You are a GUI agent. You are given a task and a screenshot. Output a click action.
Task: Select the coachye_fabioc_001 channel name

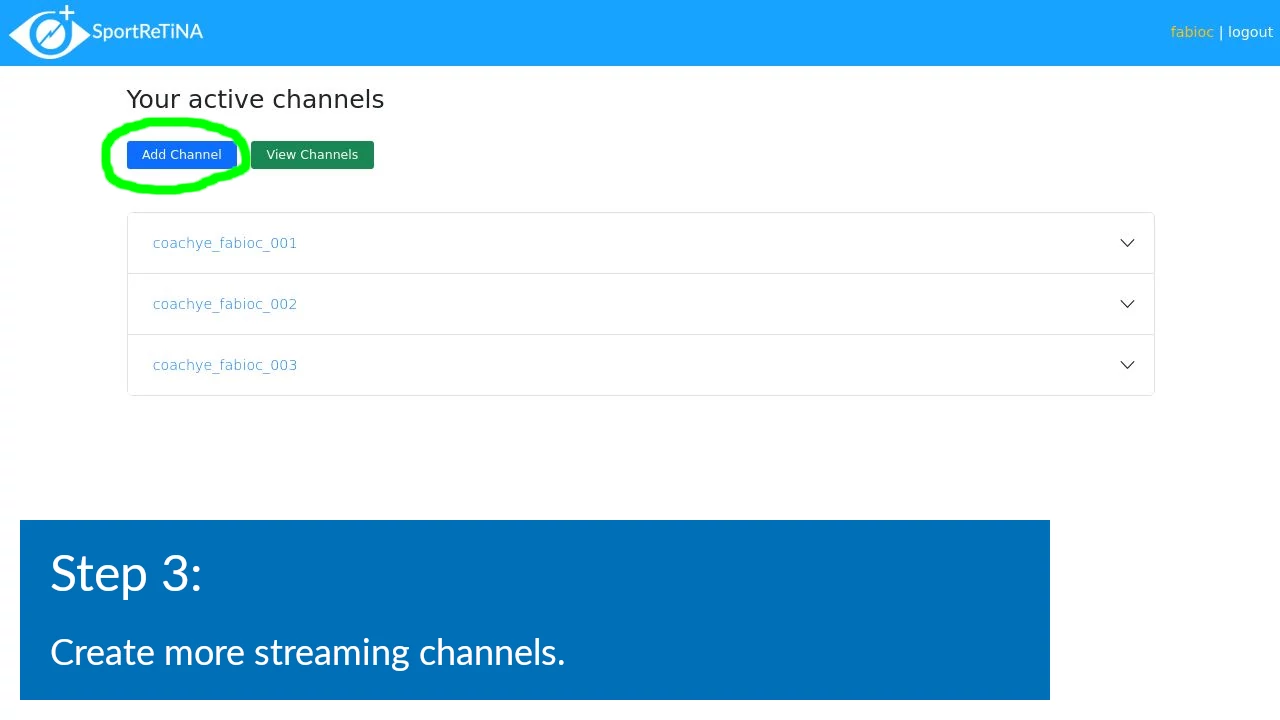[225, 243]
